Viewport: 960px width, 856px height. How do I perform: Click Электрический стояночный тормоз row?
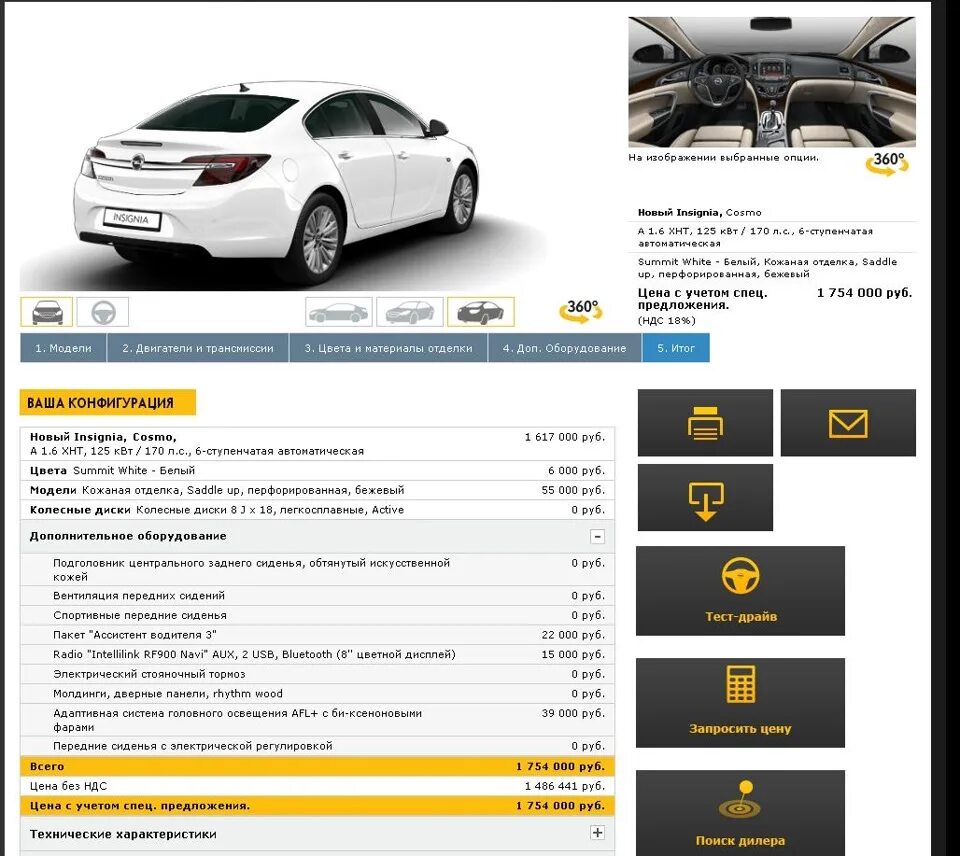317,674
